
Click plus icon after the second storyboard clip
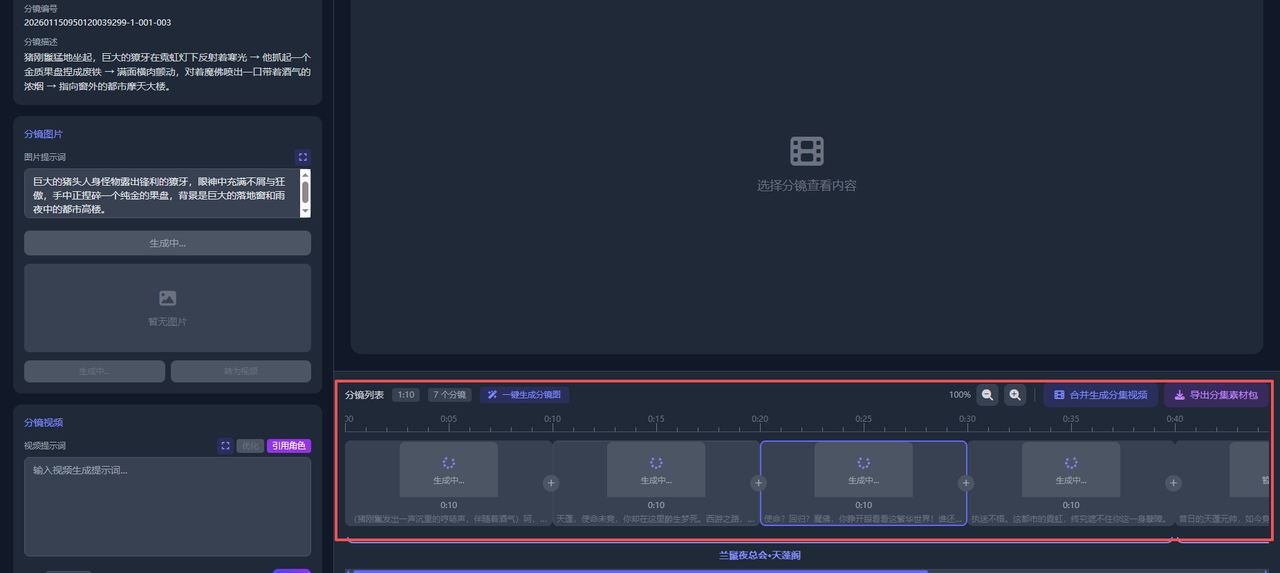(x=758, y=483)
